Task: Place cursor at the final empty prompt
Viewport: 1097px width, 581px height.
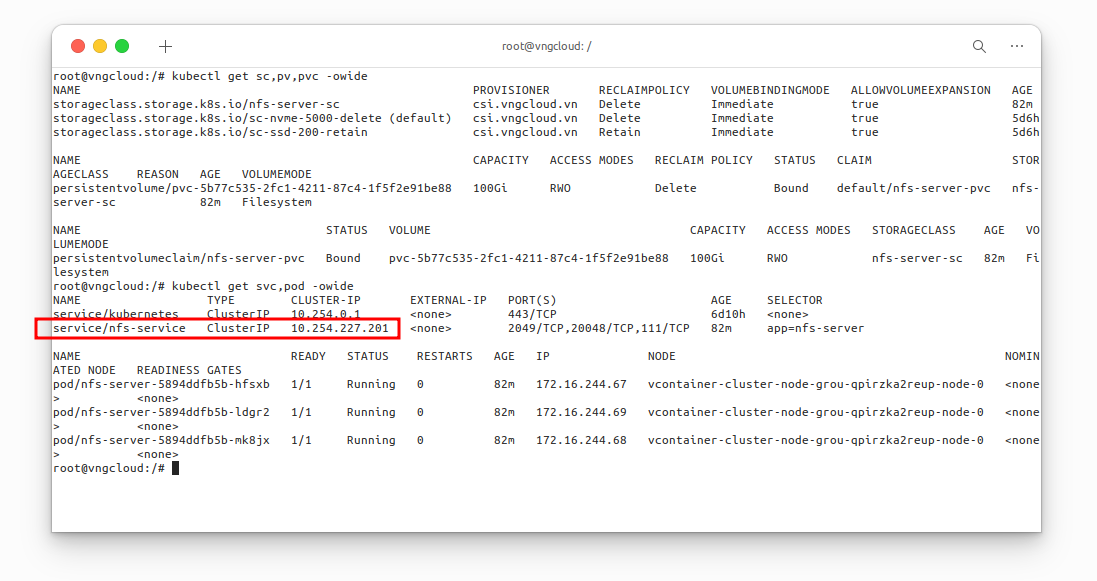Action: pos(175,468)
